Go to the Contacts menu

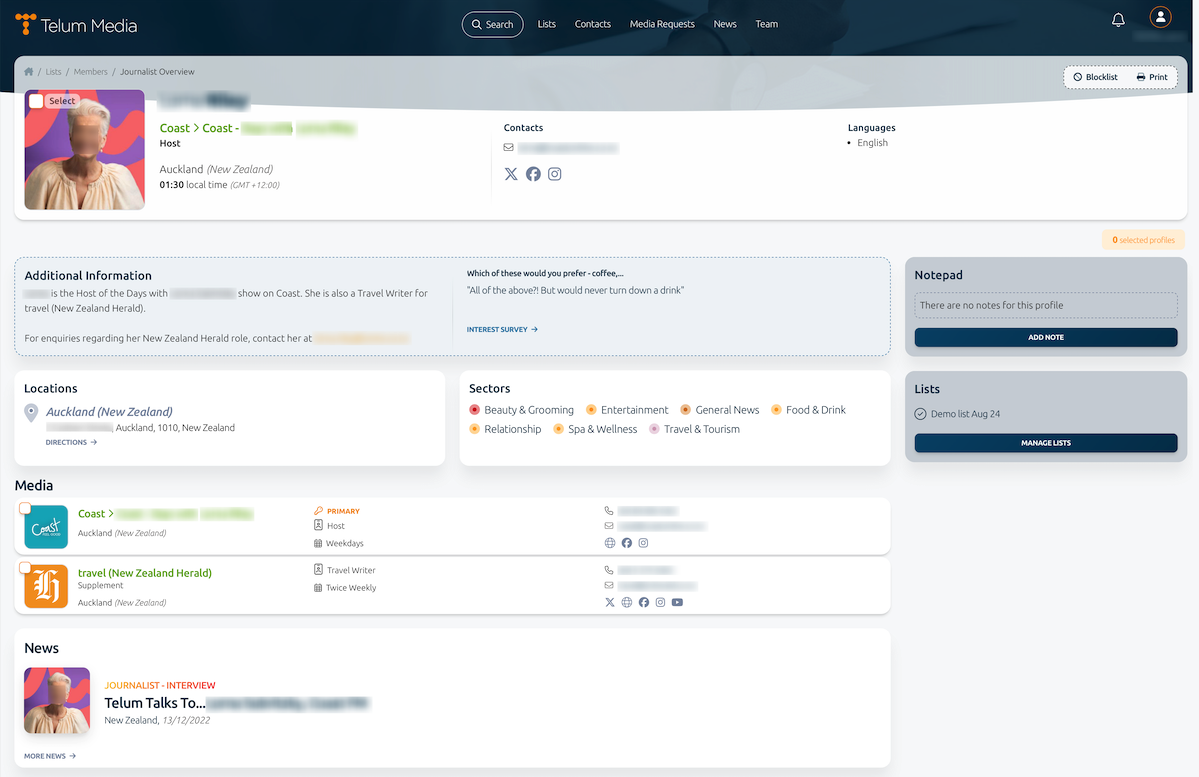592,24
